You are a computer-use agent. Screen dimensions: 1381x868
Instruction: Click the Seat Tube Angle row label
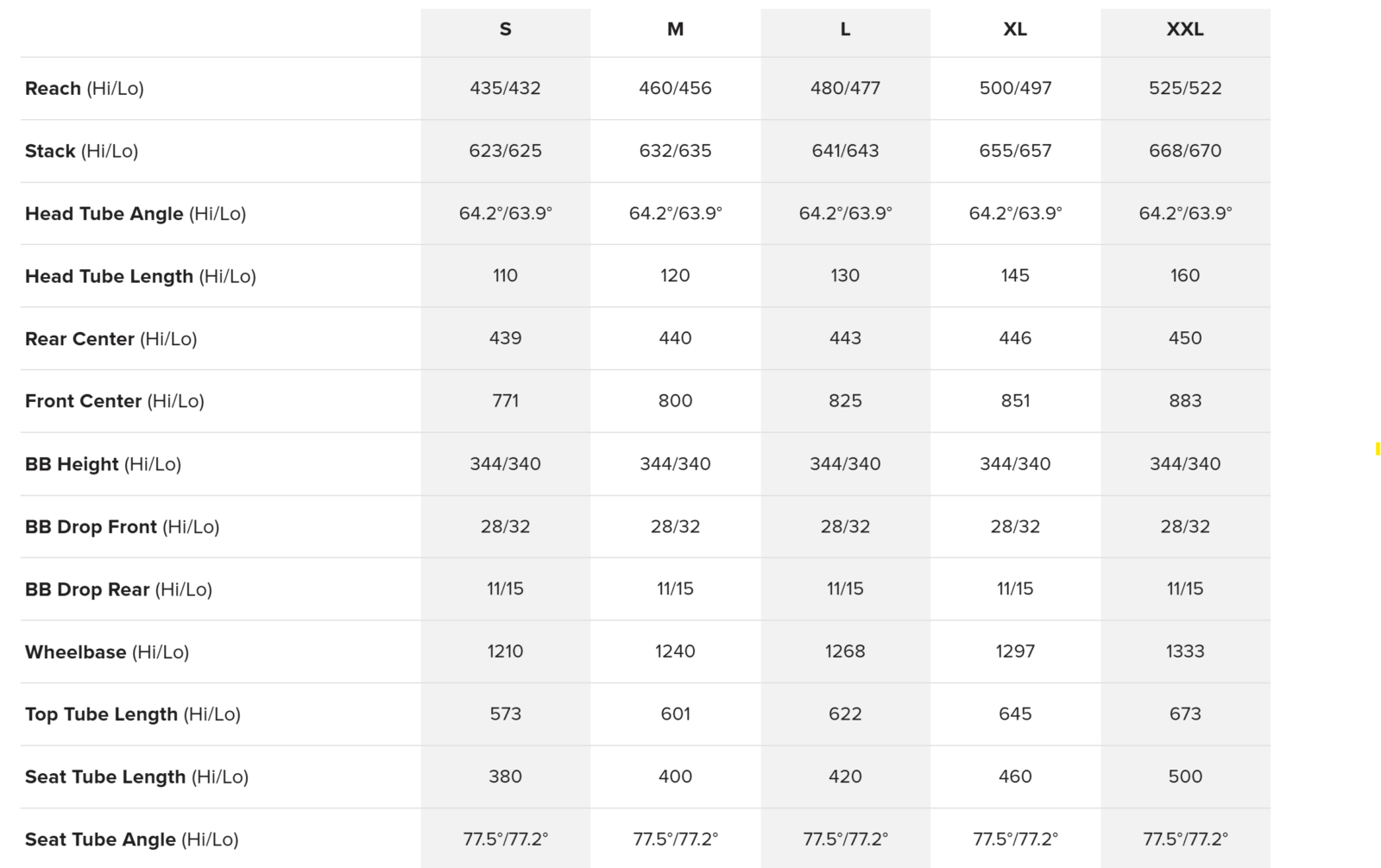[131, 840]
